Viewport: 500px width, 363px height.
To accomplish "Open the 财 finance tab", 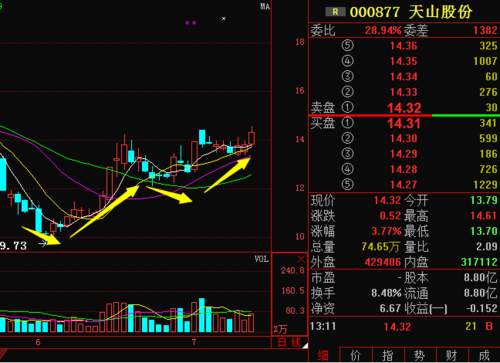I will (x=452, y=355).
